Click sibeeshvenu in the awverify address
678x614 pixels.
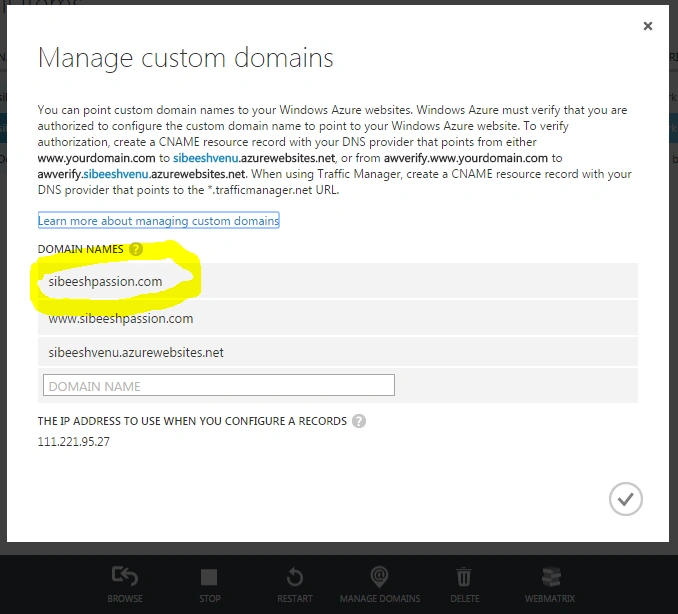pyautogui.click(x=115, y=174)
